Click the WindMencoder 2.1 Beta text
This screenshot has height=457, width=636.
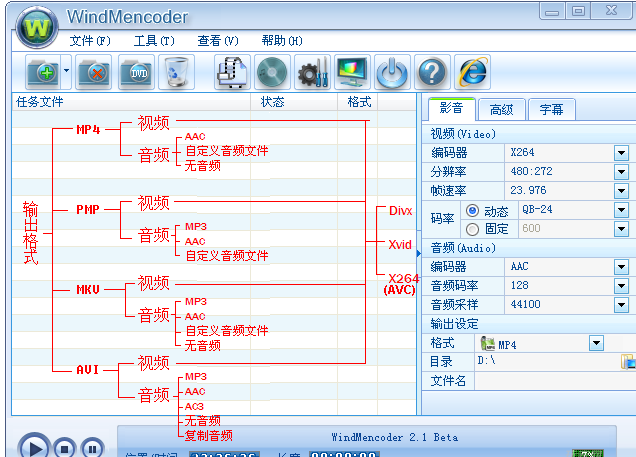(x=395, y=437)
